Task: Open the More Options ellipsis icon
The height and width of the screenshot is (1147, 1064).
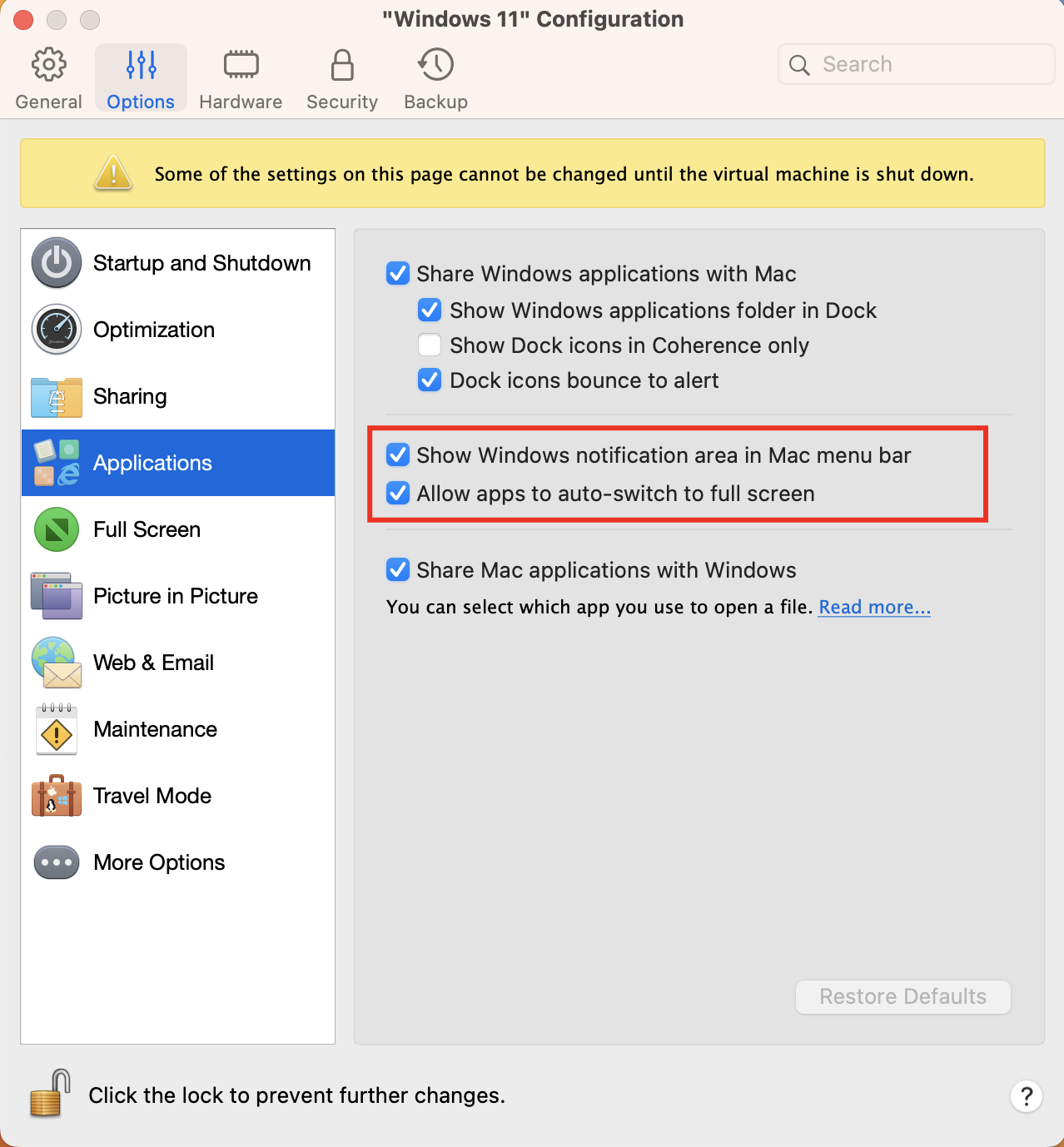Action: [57, 862]
